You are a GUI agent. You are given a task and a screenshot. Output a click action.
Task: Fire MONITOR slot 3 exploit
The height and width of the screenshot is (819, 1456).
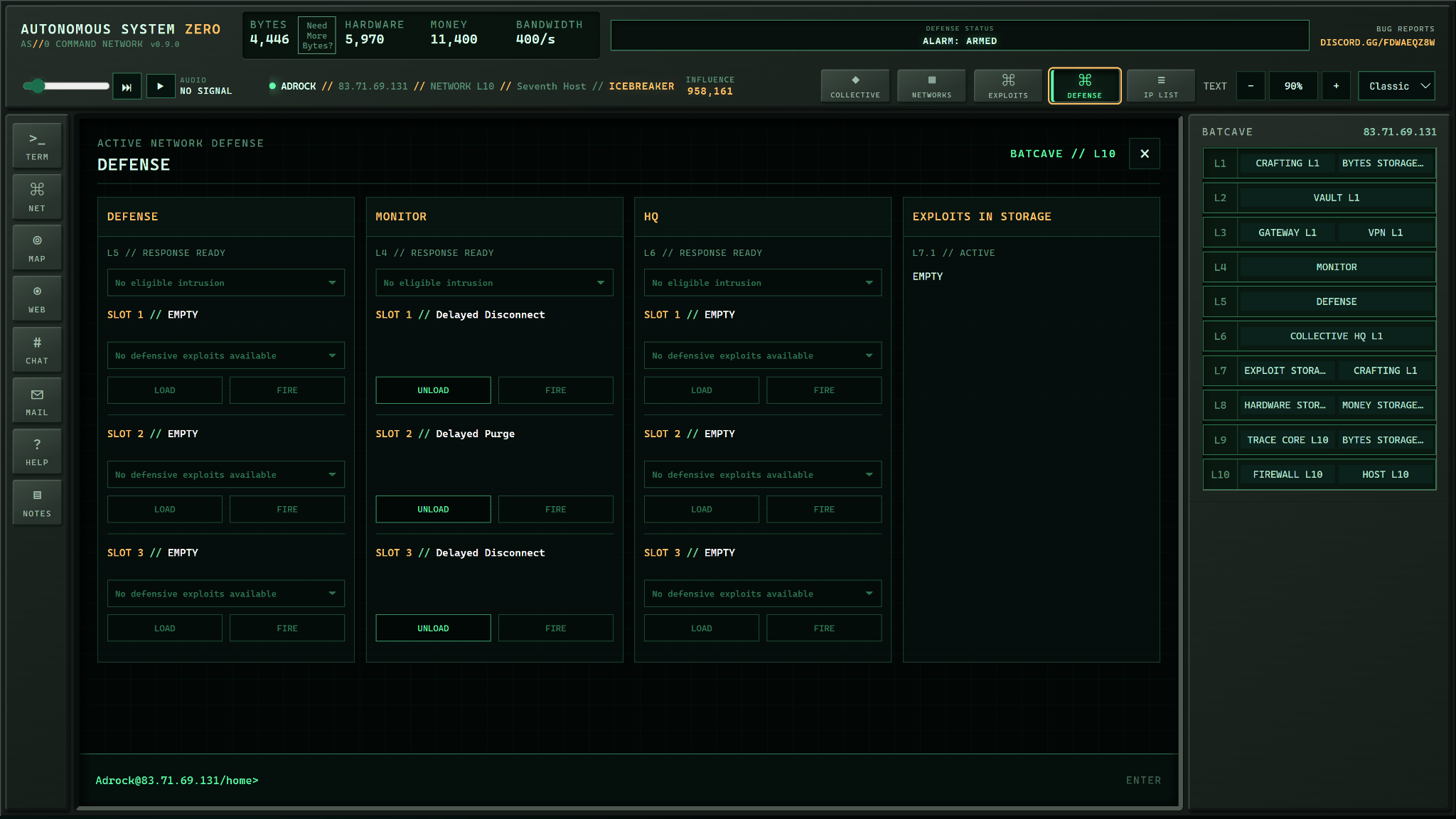tap(556, 628)
